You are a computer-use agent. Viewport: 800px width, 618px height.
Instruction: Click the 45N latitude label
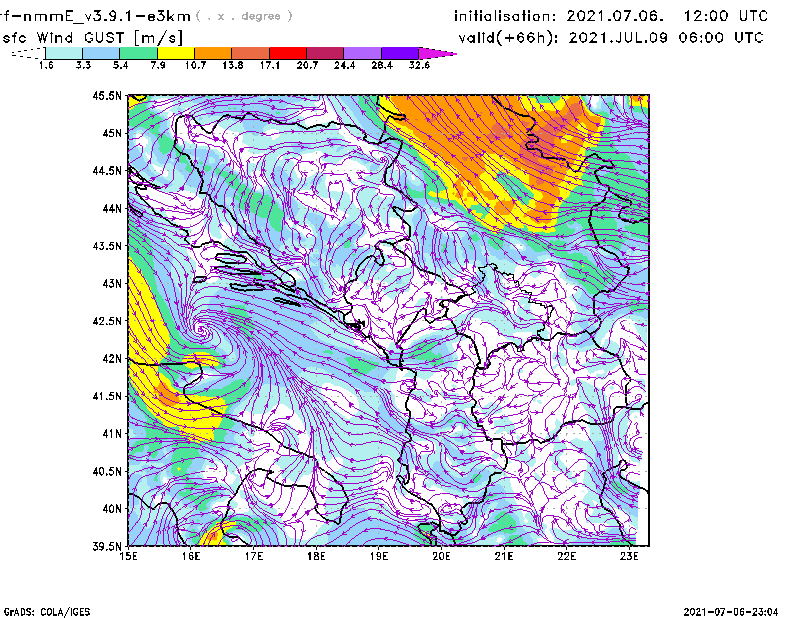point(112,133)
